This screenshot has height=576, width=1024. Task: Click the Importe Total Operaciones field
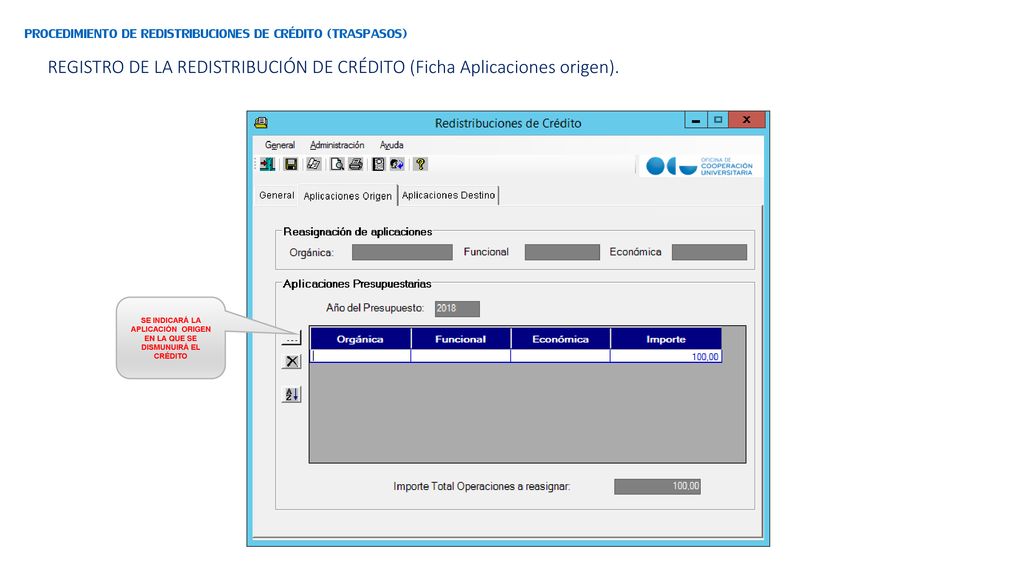click(x=657, y=487)
